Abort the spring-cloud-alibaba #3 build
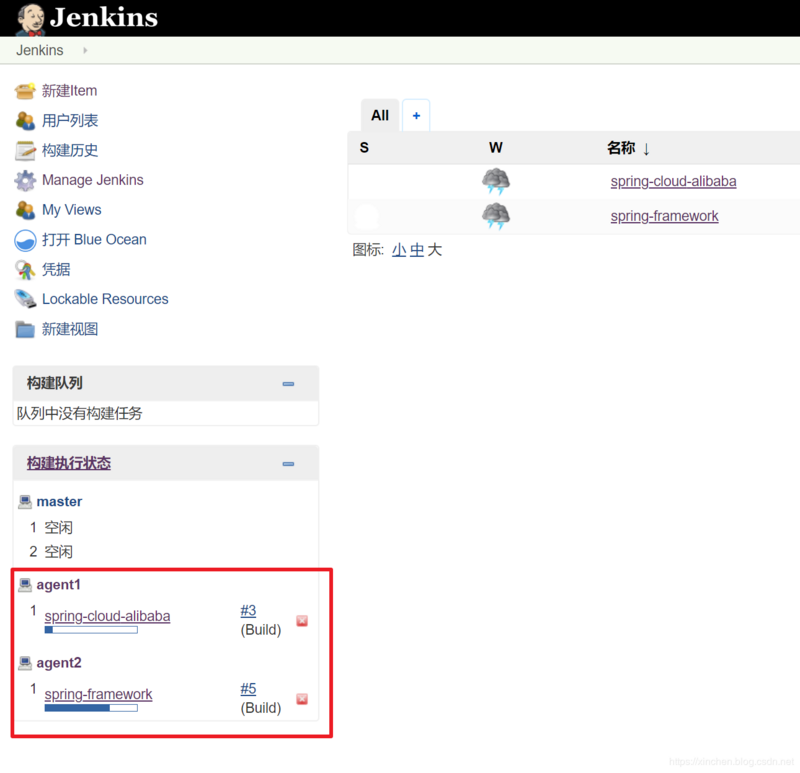The image size is (800, 773). click(x=302, y=621)
